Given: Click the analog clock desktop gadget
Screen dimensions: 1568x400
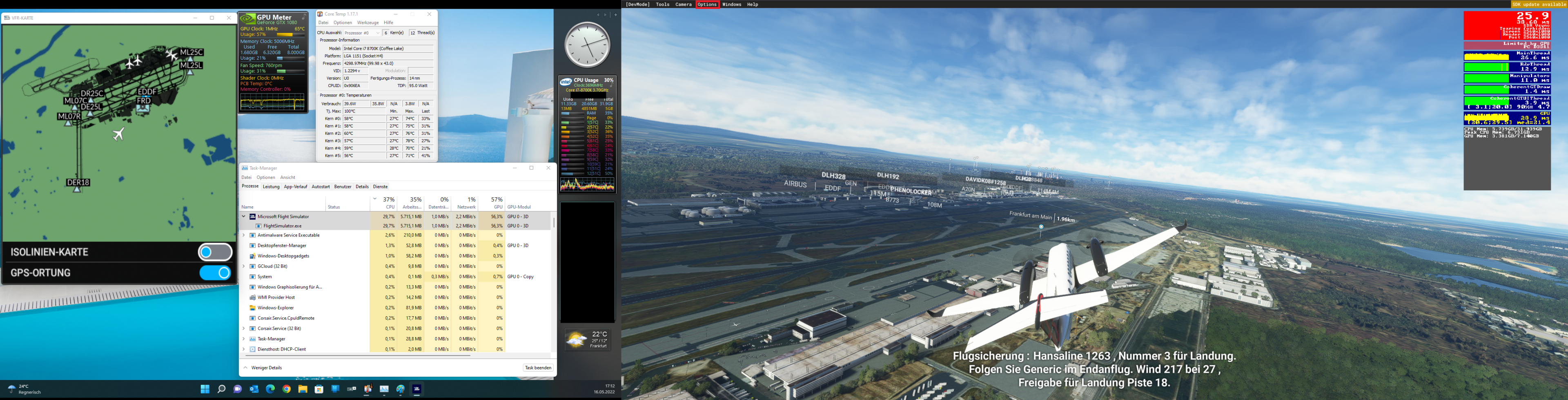Looking at the screenshot, I should (587, 45).
